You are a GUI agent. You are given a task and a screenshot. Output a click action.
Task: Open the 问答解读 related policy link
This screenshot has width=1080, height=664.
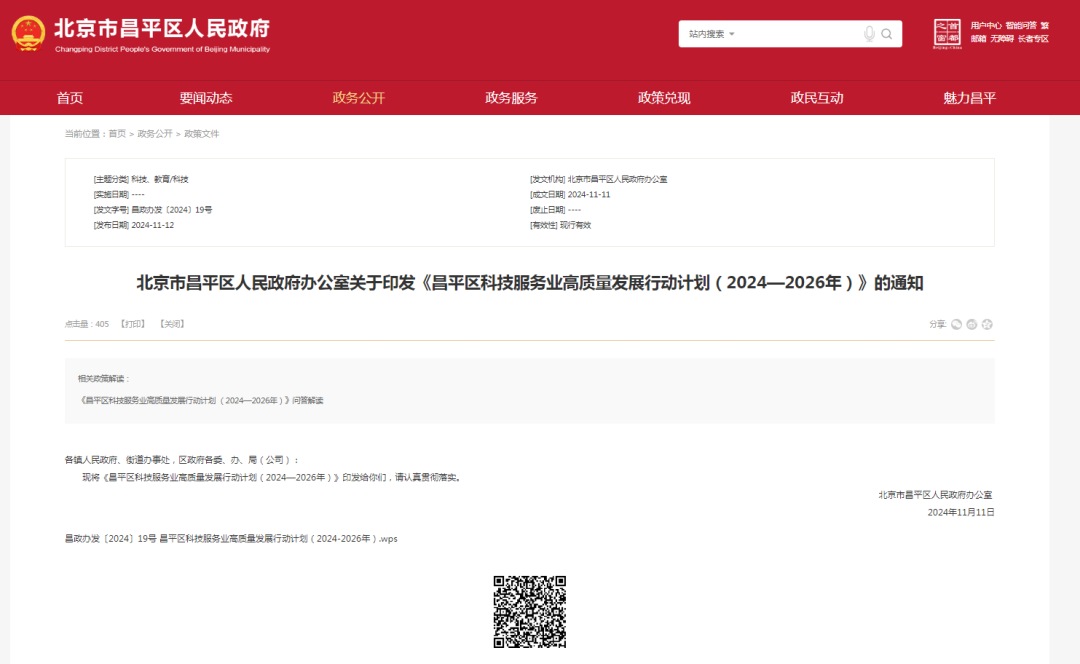[x=201, y=400]
